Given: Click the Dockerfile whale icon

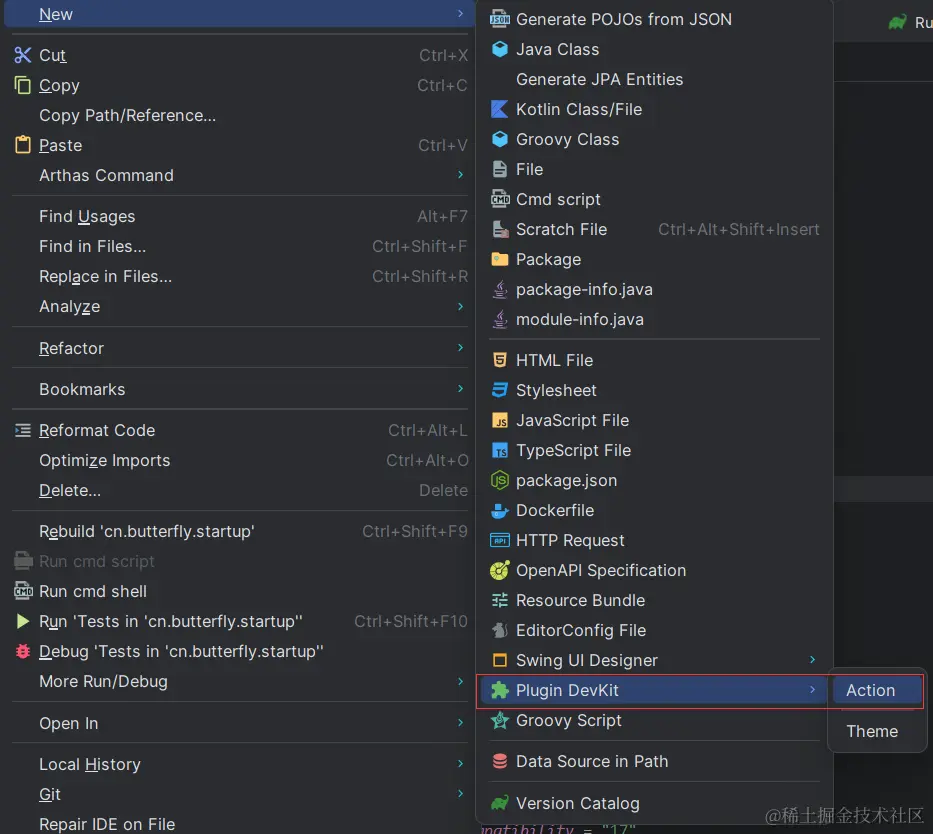Looking at the screenshot, I should coord(500,510).
